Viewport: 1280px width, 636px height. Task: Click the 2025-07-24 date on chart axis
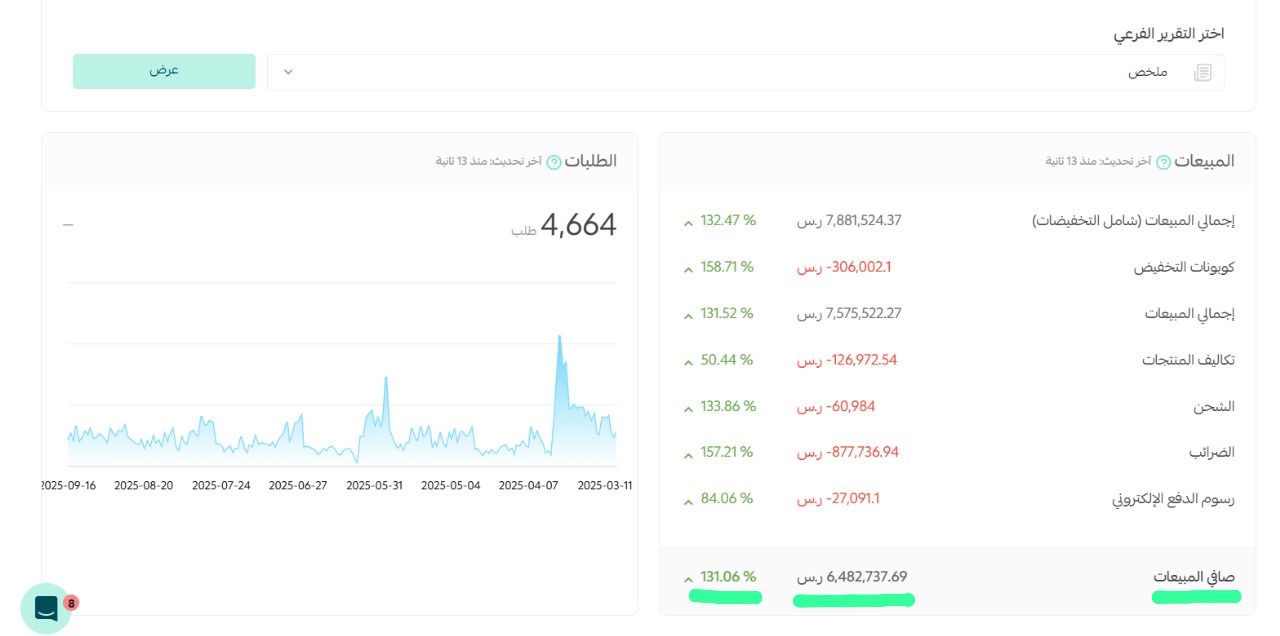click(221, 485)
